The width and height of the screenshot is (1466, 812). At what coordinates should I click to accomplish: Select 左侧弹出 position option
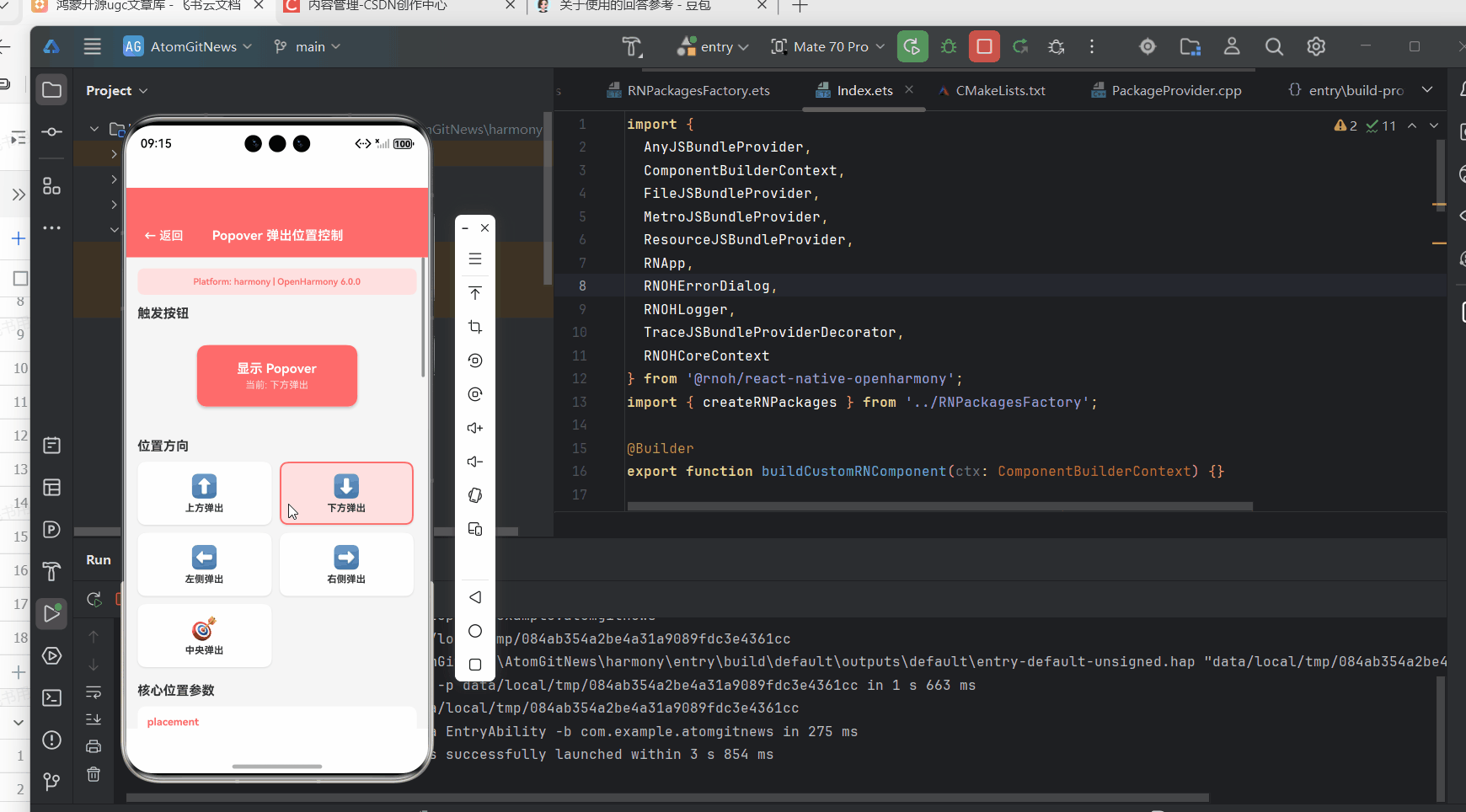[x=205, y=564]
